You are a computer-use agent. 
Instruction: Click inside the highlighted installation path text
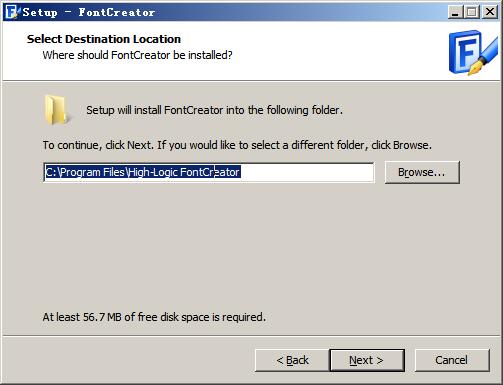pyautogui.click(x=143, y=172)
